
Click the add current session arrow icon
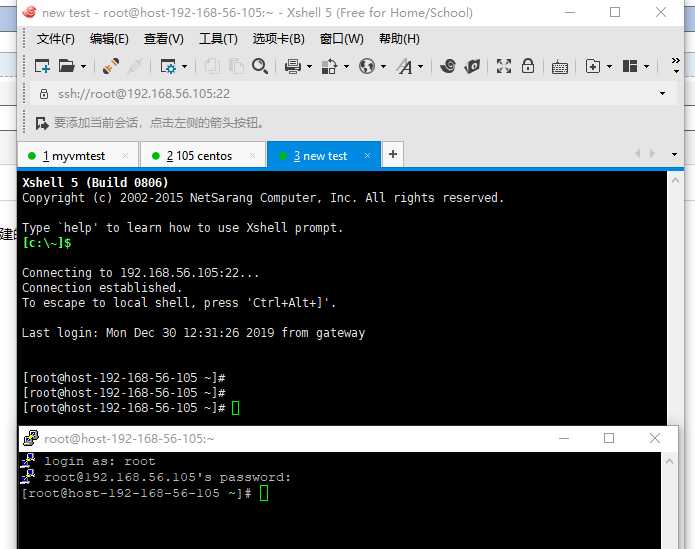[x=42, y=123]
